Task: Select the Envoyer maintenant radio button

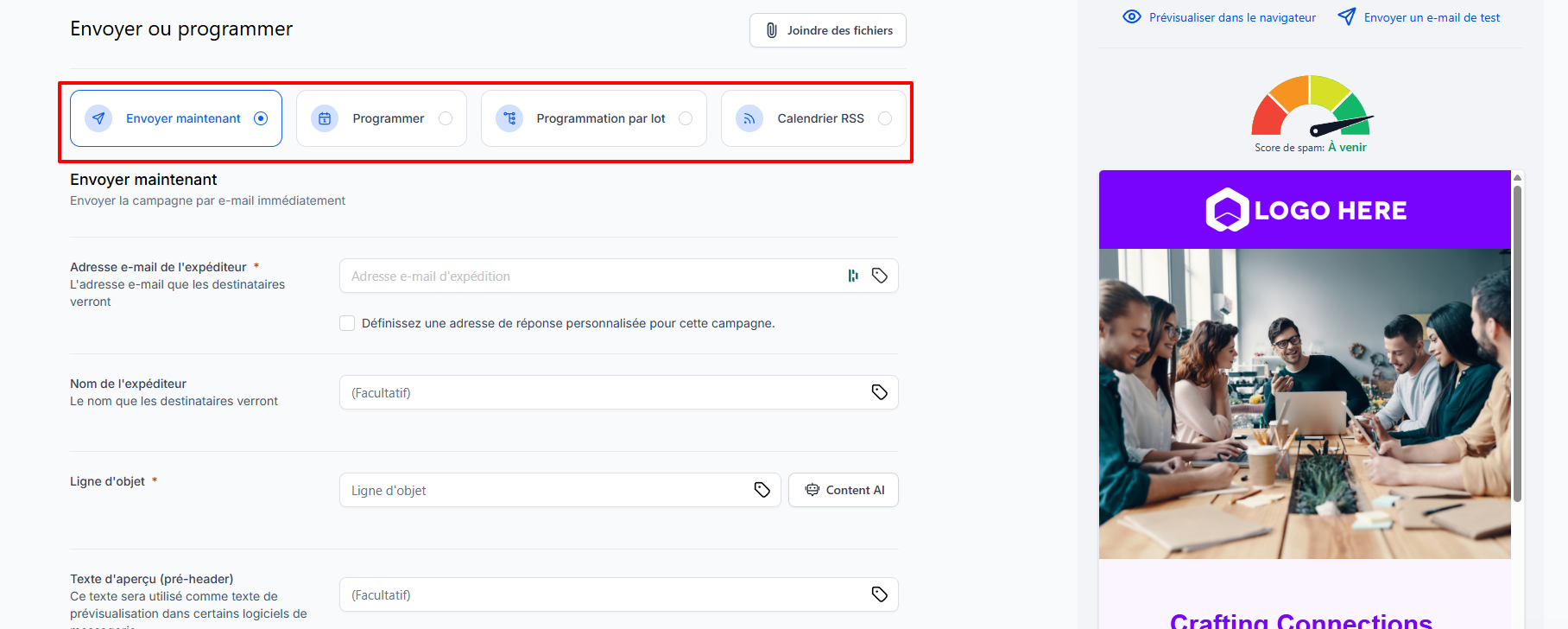Action: click(x=261, y=118)
